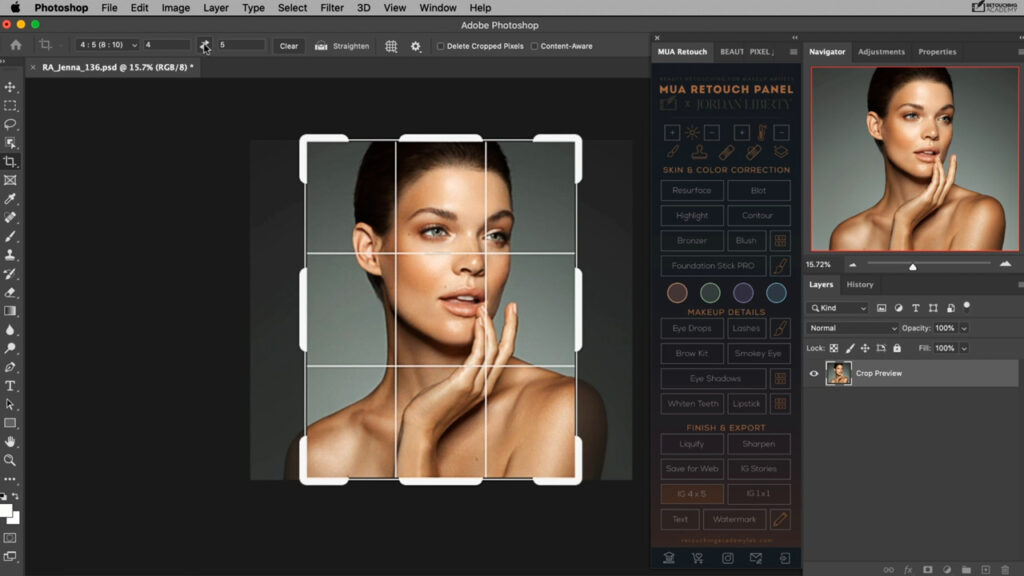Open the Filter menu
This screenshot has height=576, width=1024.
(331, 8)
